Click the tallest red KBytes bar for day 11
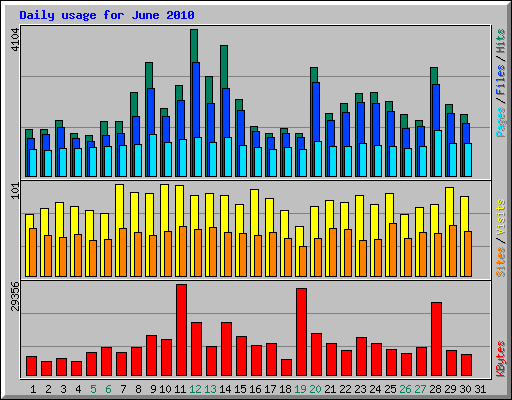This screenshot has width=512, height=400. pyautogui.click(x=181, y=330)
